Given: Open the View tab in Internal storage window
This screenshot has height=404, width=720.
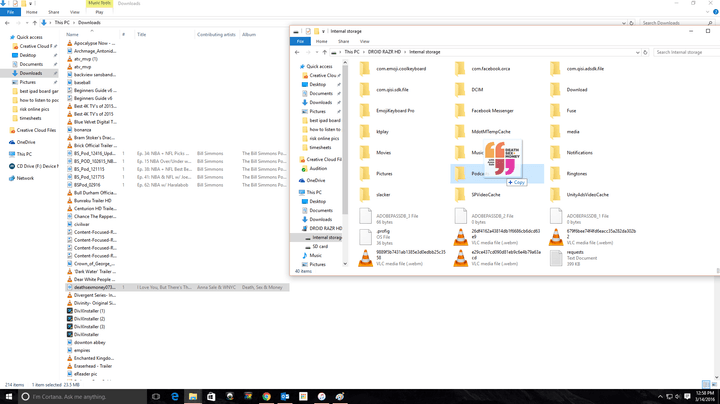Looking at the screenshot, I should pyautogui.click(x=364, y=41).
